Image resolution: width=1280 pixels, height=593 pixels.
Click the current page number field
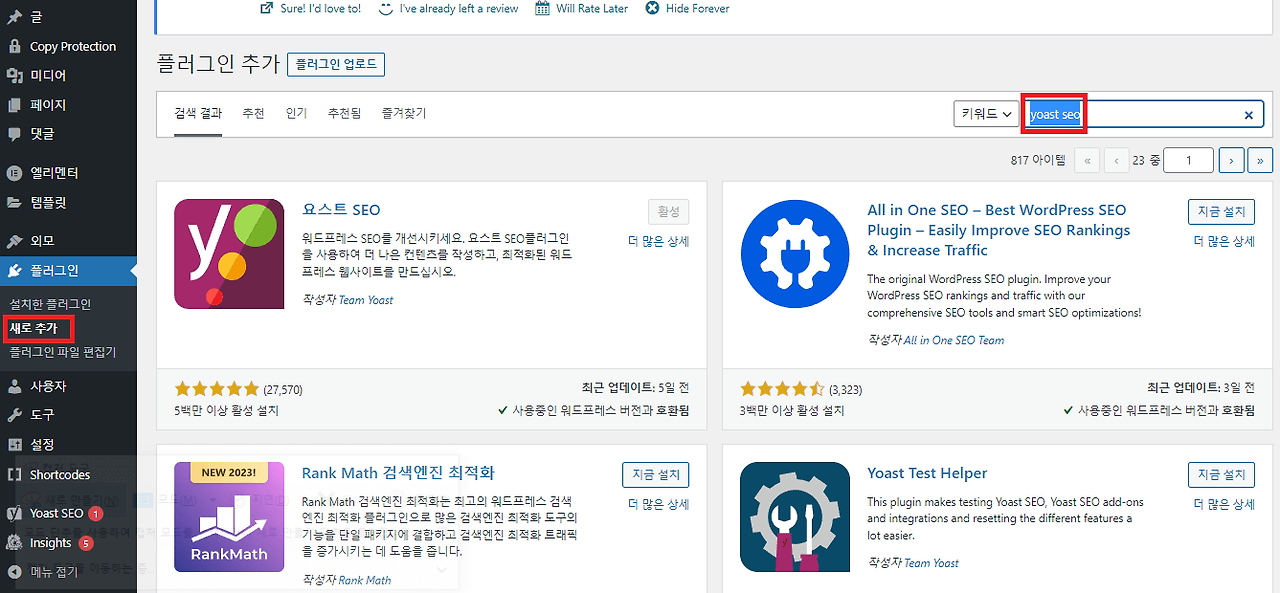tap(1187, 160)
